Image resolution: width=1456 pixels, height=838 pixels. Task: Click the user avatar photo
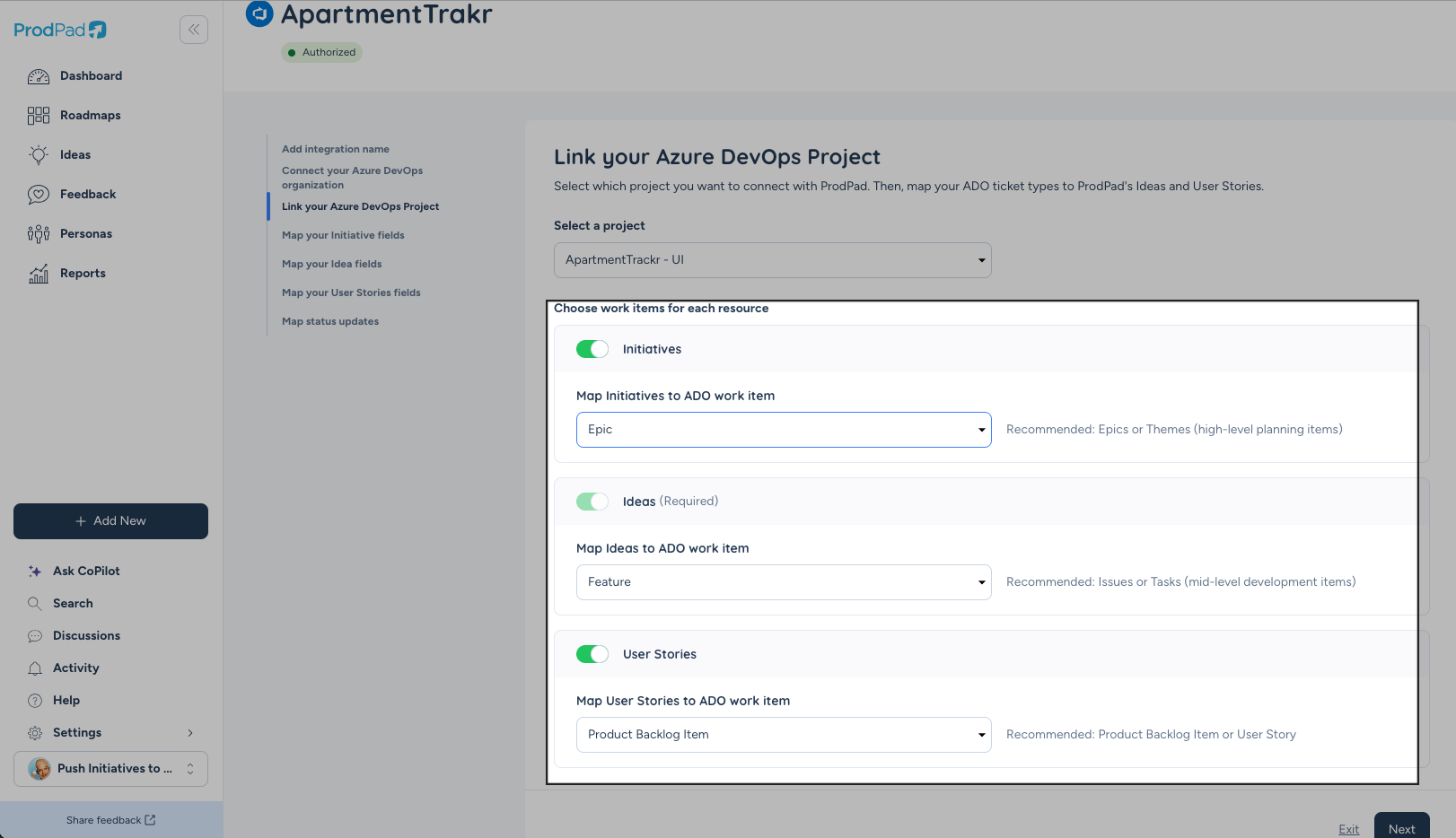coord(39,769)
